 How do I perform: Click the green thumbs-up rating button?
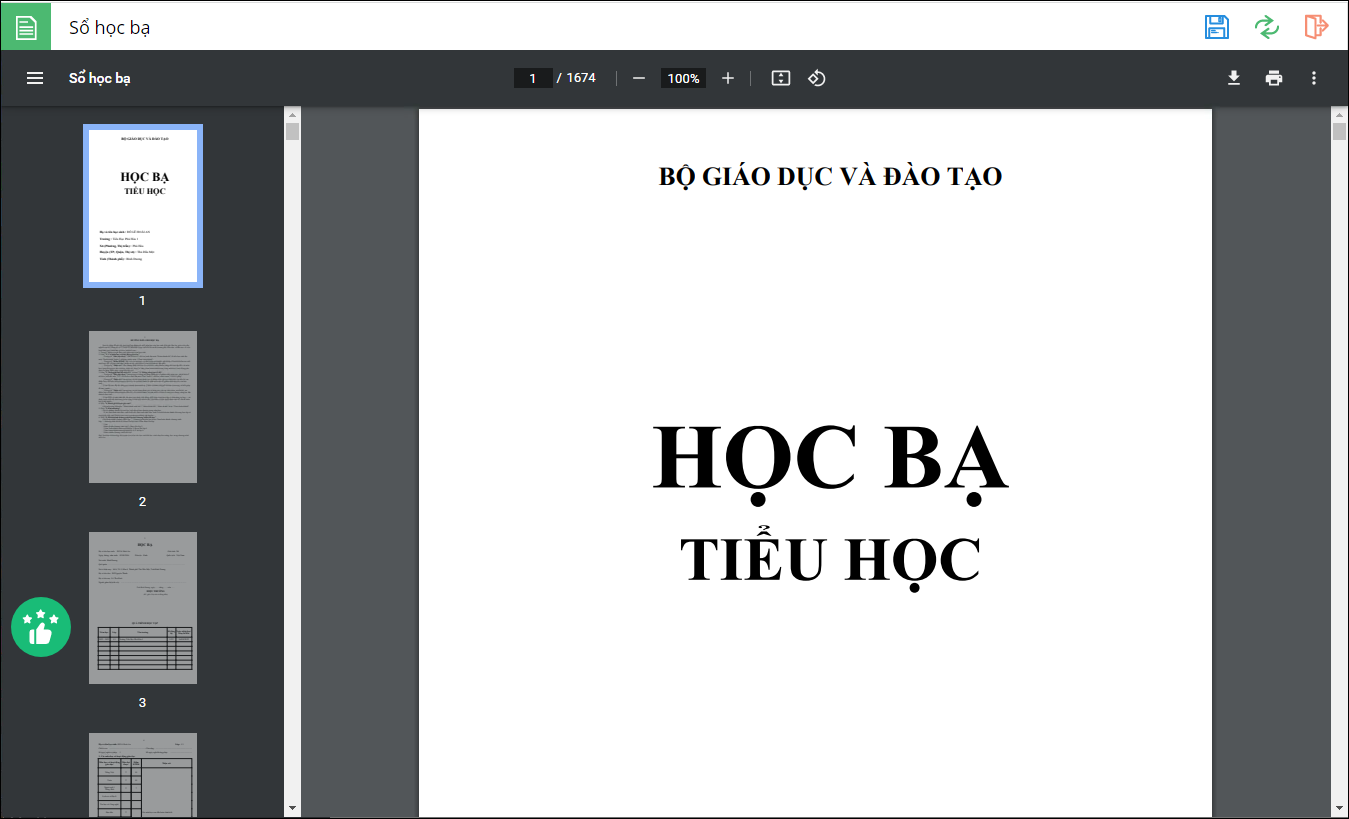click(x=41, y=627)
